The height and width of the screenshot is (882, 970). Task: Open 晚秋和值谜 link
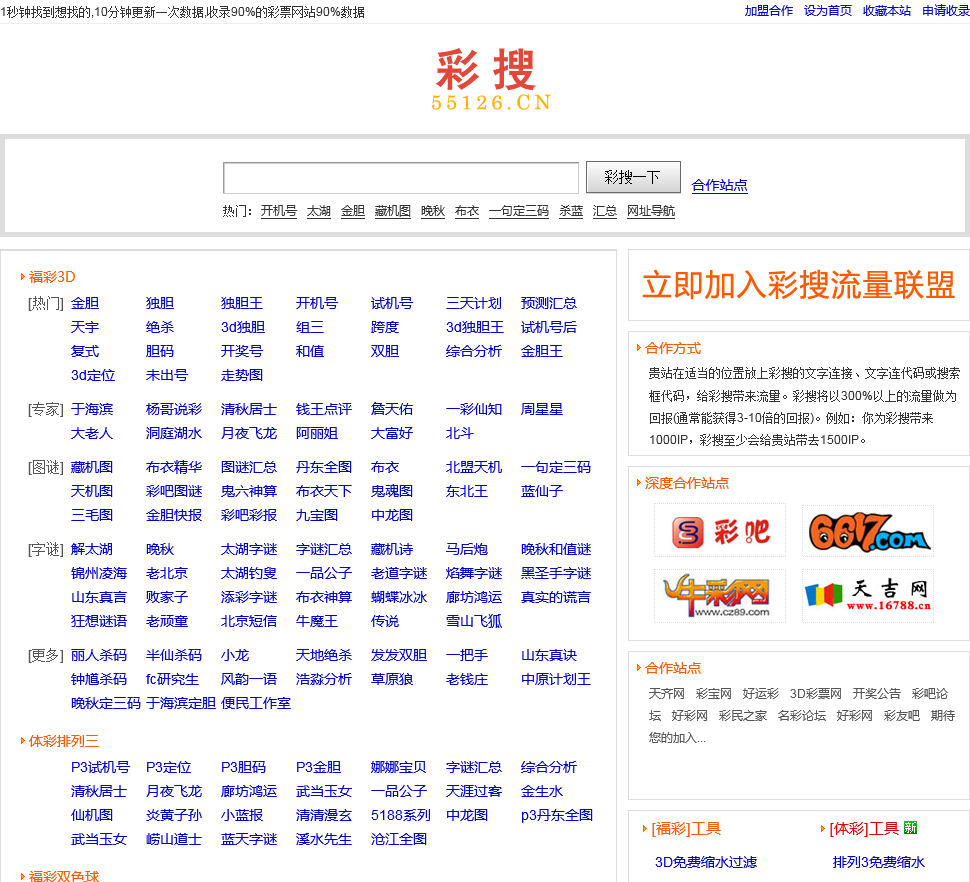(x=556, y=549)
